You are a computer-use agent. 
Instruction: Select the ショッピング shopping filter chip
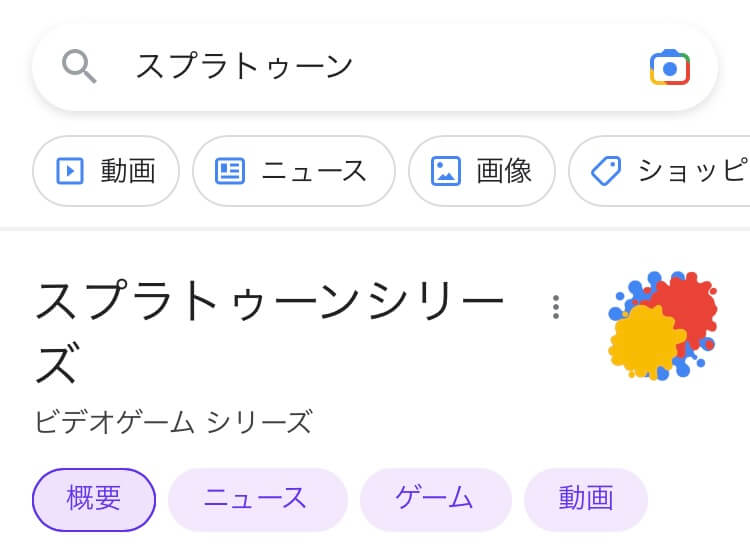[660, 171]
